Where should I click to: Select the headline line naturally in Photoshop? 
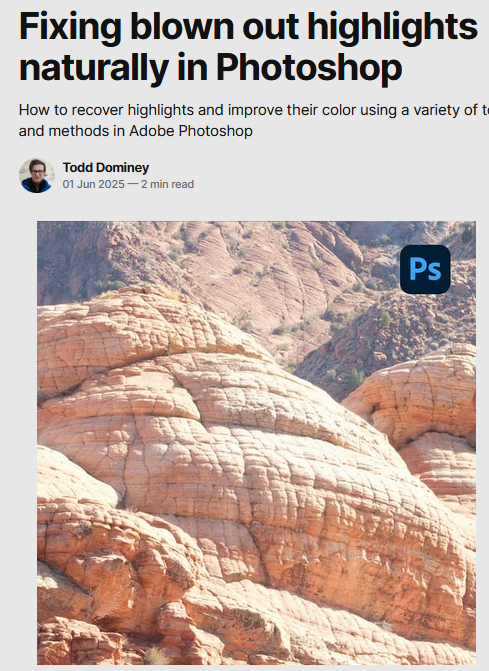(x=210, y=68)
